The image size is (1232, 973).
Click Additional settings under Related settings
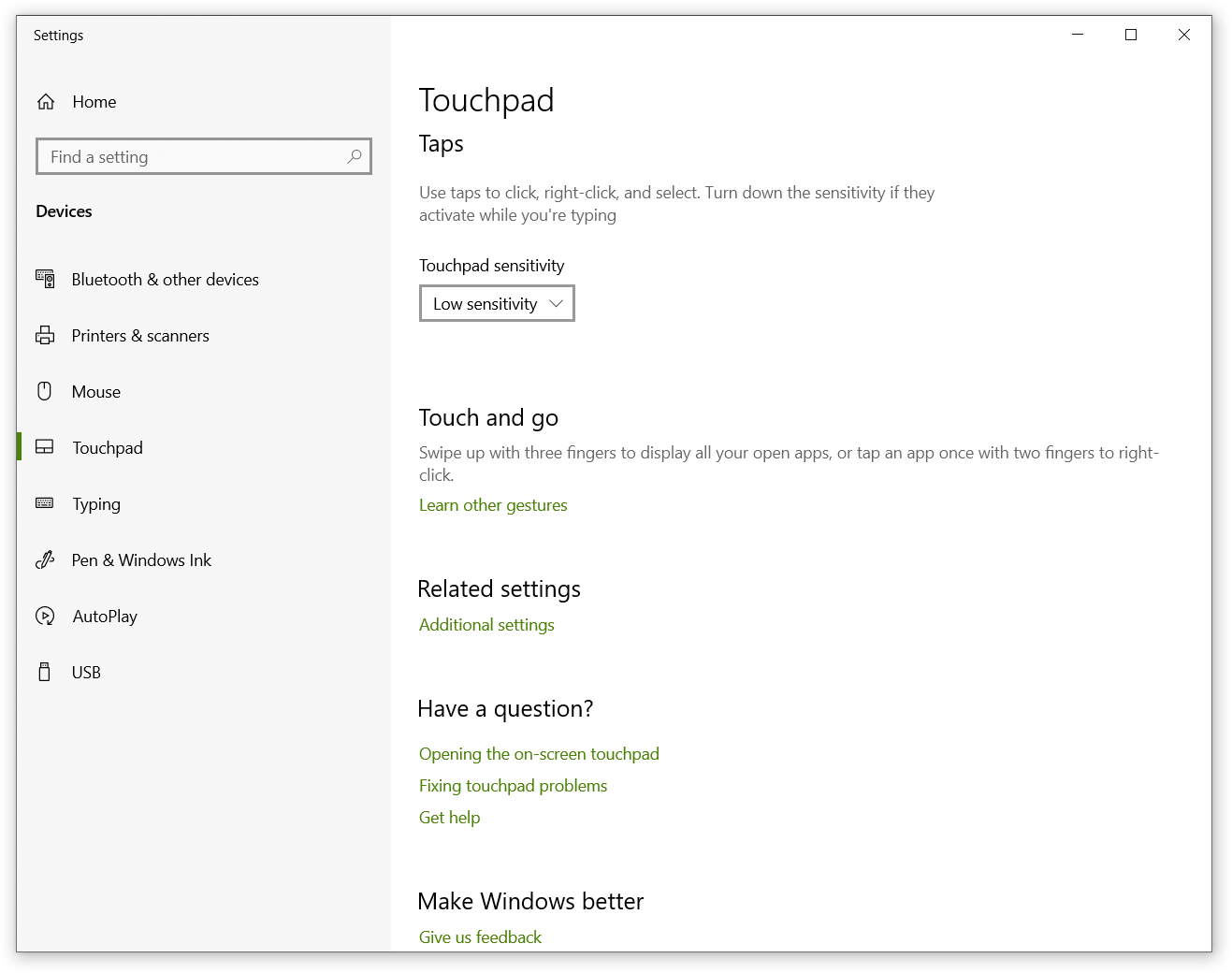486,624
